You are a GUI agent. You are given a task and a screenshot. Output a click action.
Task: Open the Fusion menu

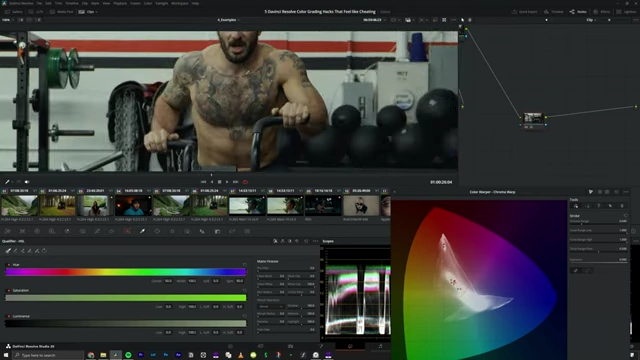tap(135, 3)
